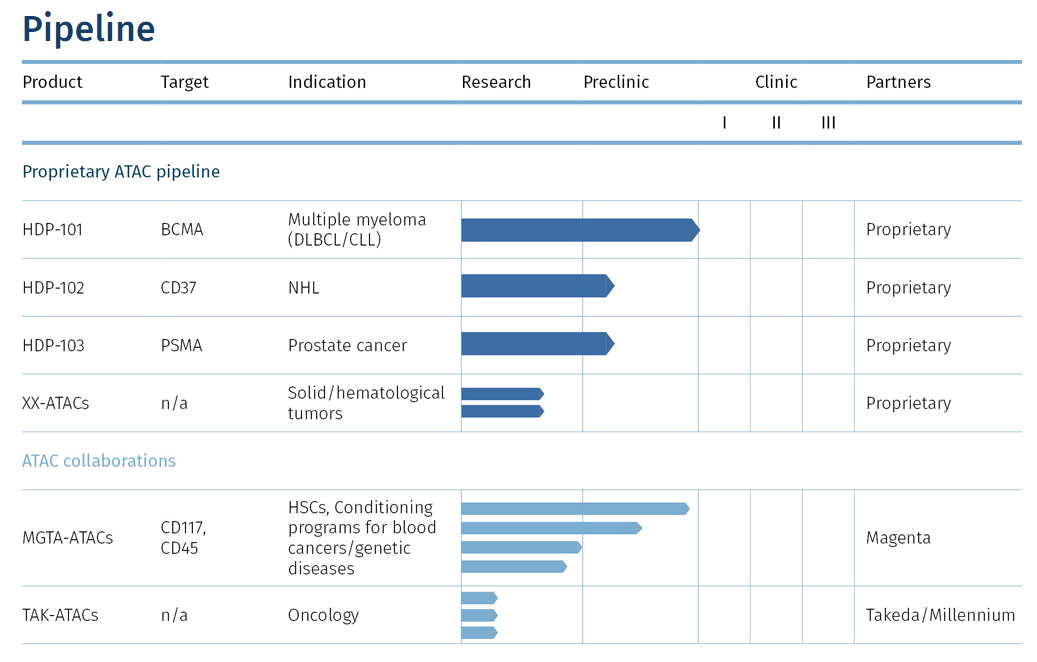The image size is (1037, 662).
Task: Click the Pipeline page title
Action: 89,29
